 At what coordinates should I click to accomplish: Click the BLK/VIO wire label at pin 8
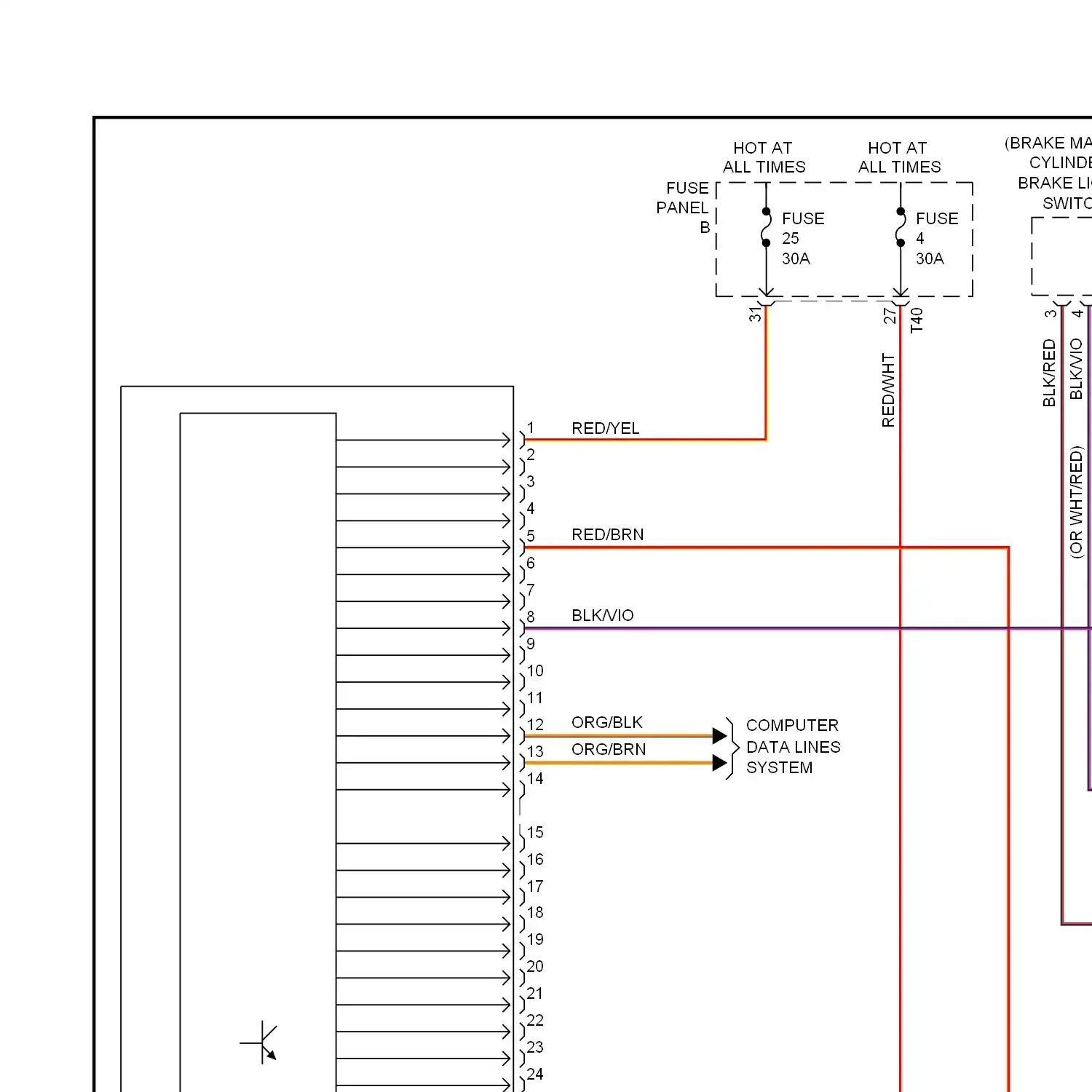[602, 615]
